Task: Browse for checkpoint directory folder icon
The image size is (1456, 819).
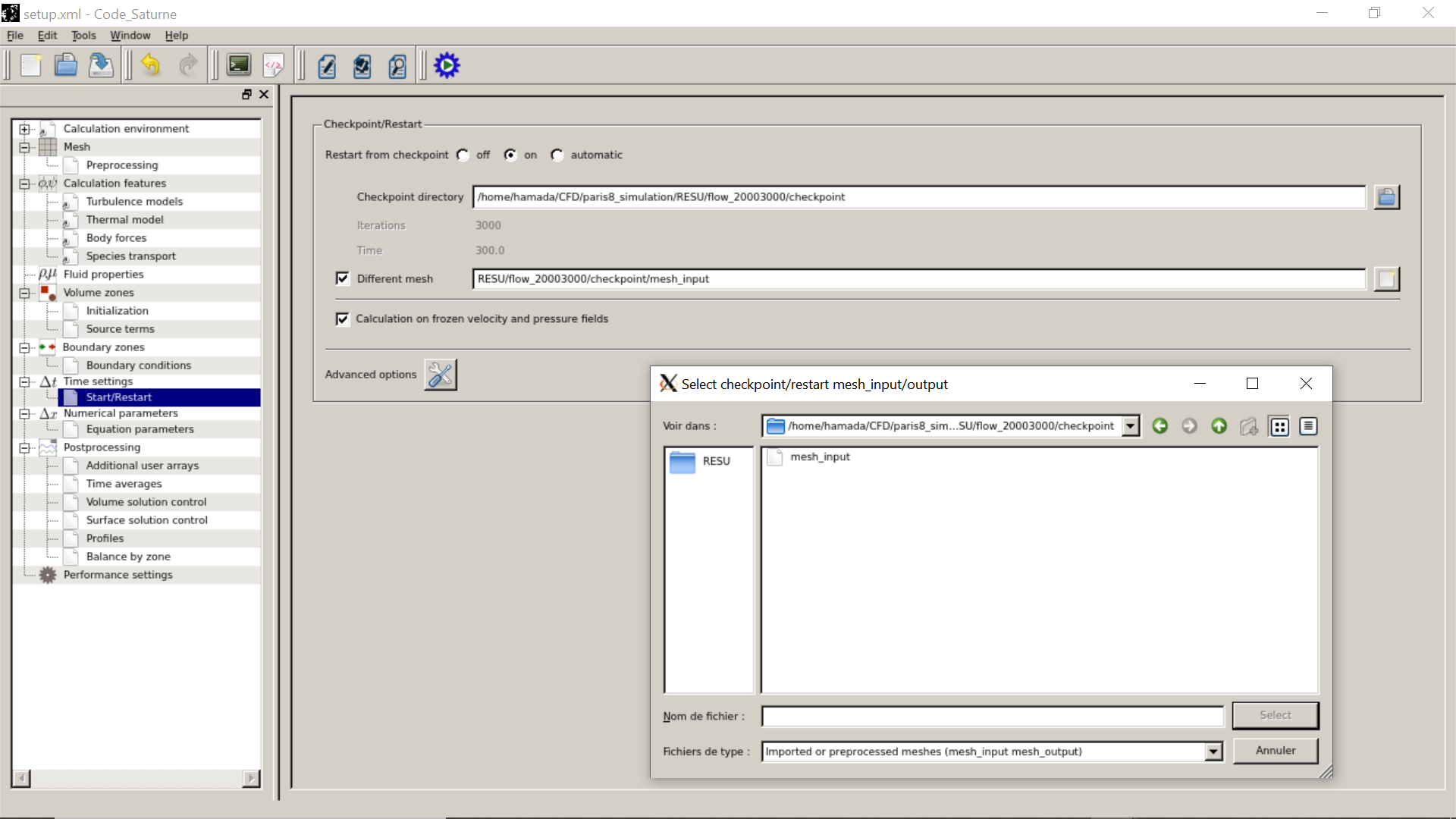Action: [1386, 197]
